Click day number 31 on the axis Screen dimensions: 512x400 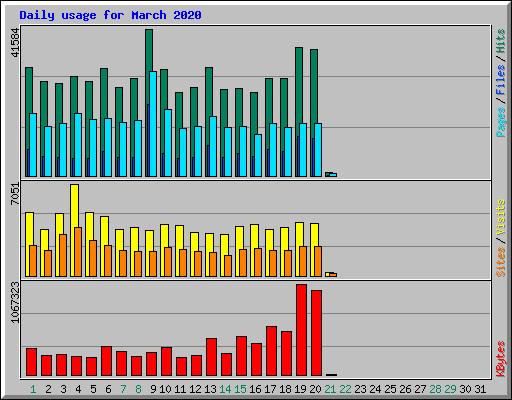tap(480, 389)
